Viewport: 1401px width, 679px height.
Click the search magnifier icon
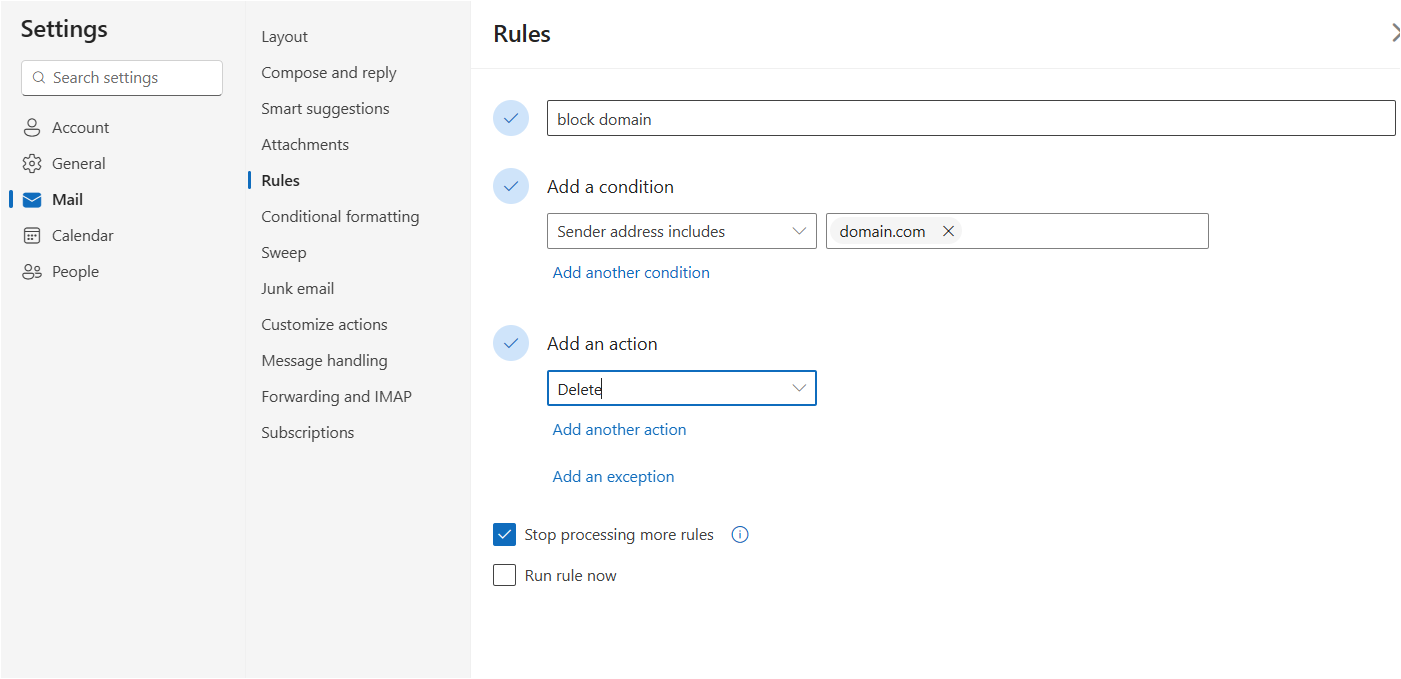(39, 78)
